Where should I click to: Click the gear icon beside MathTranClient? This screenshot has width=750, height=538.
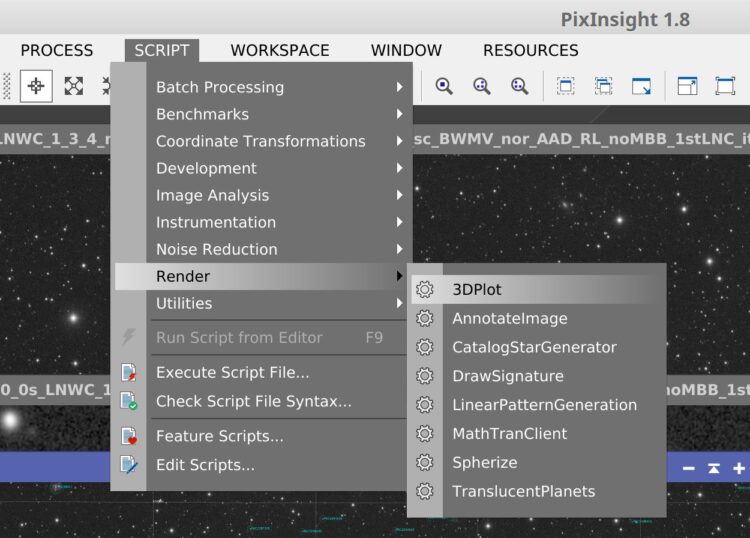424,434
